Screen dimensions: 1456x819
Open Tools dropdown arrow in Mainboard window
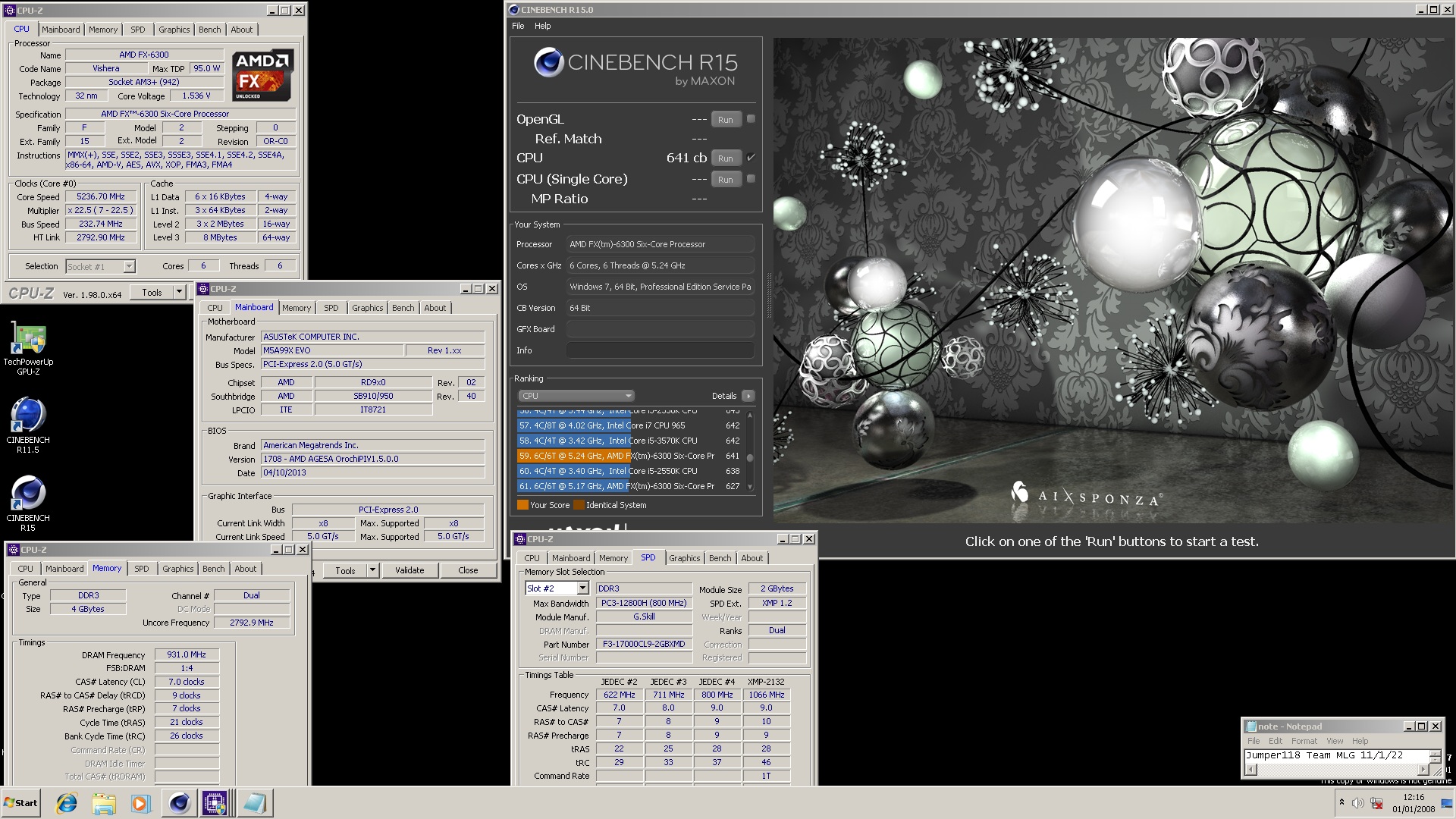[x=372, y=570]
